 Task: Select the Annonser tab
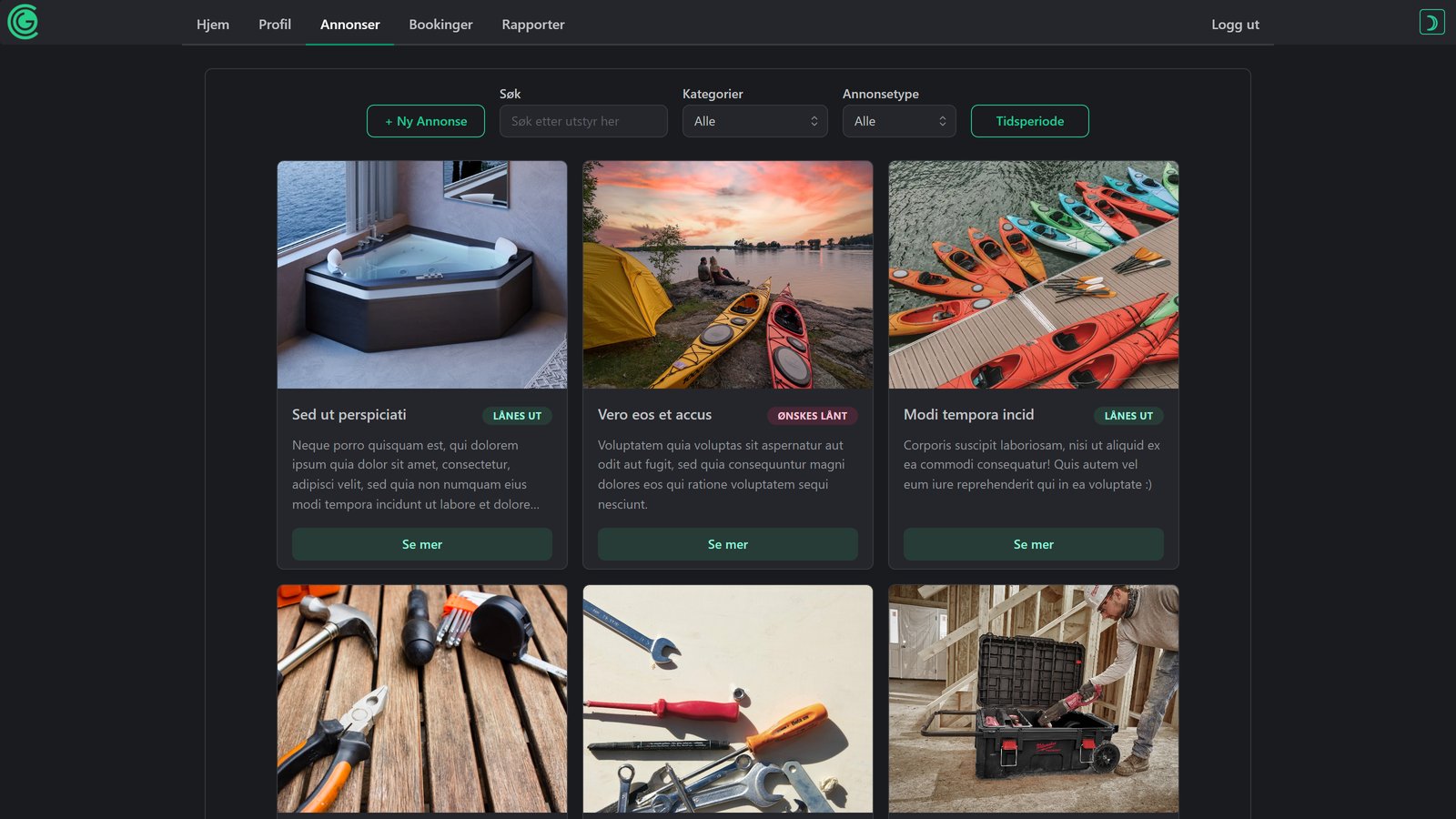[350, 25]
